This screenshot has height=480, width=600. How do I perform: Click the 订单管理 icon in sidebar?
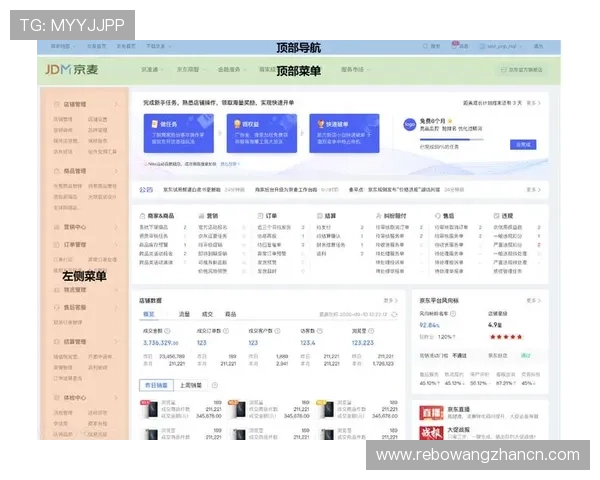(x=57, y=245)
